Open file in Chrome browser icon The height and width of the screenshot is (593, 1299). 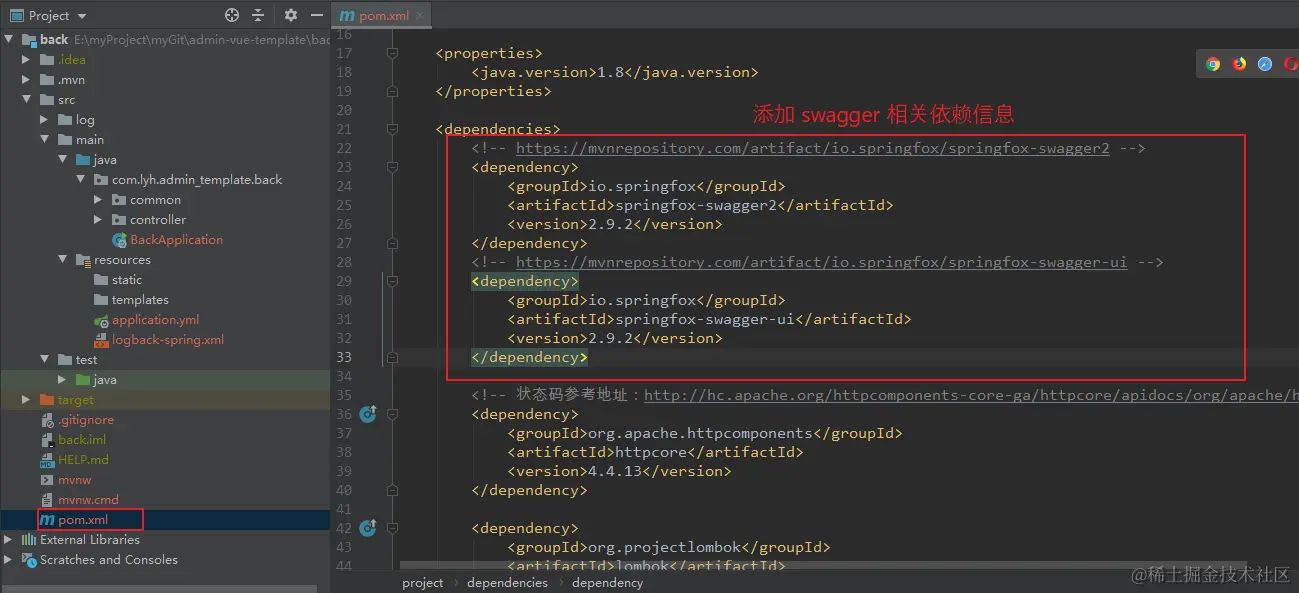[1213, 64]
